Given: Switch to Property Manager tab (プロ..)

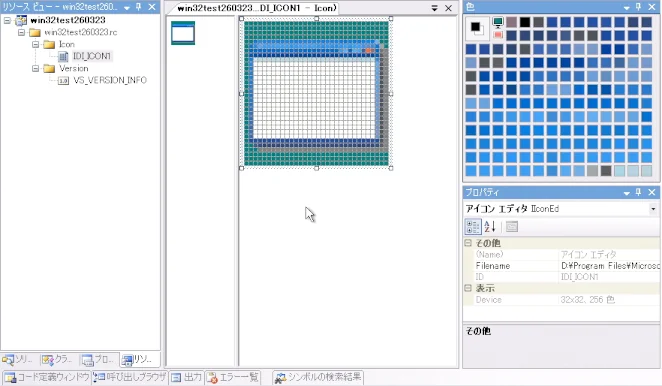Looking at the screenshot, I should pos(98,360).
